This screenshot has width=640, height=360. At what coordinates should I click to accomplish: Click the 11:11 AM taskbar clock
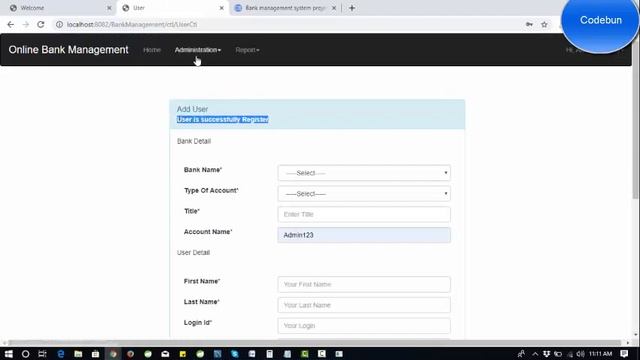pos(600,354)
